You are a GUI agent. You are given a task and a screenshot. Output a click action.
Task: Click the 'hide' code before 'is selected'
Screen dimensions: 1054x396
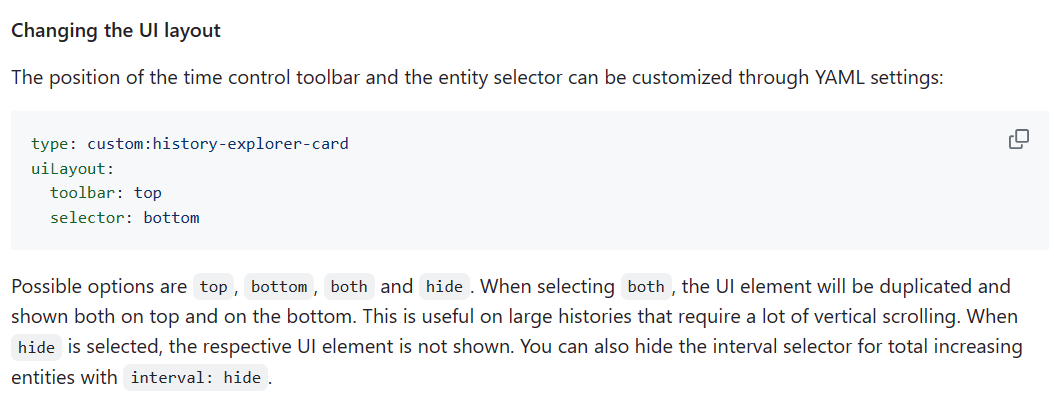pyautogui.click(x=36, y=348)
